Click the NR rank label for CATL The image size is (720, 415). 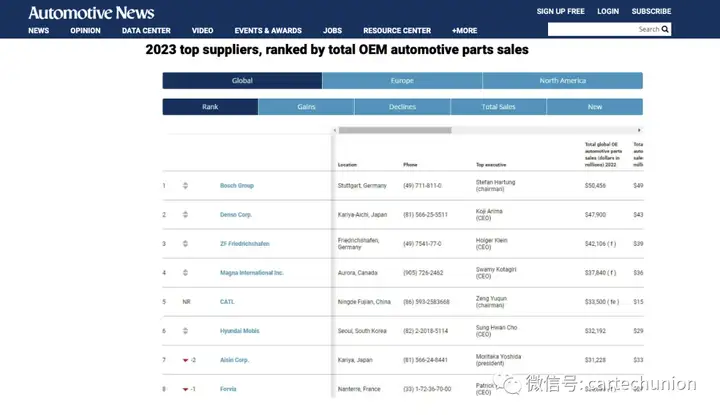point(186,302)
